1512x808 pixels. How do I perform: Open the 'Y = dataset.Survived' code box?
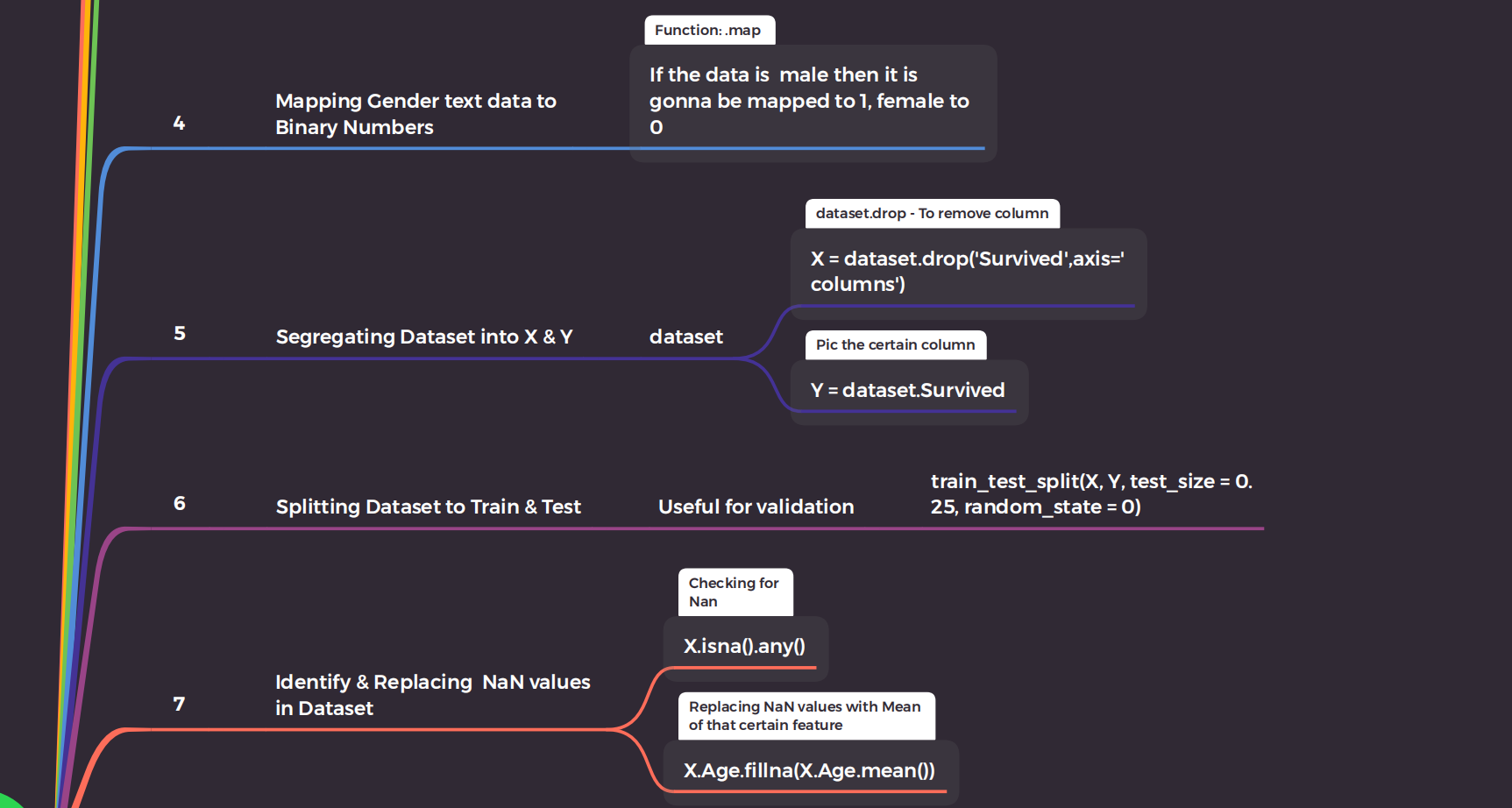(908, 390)
